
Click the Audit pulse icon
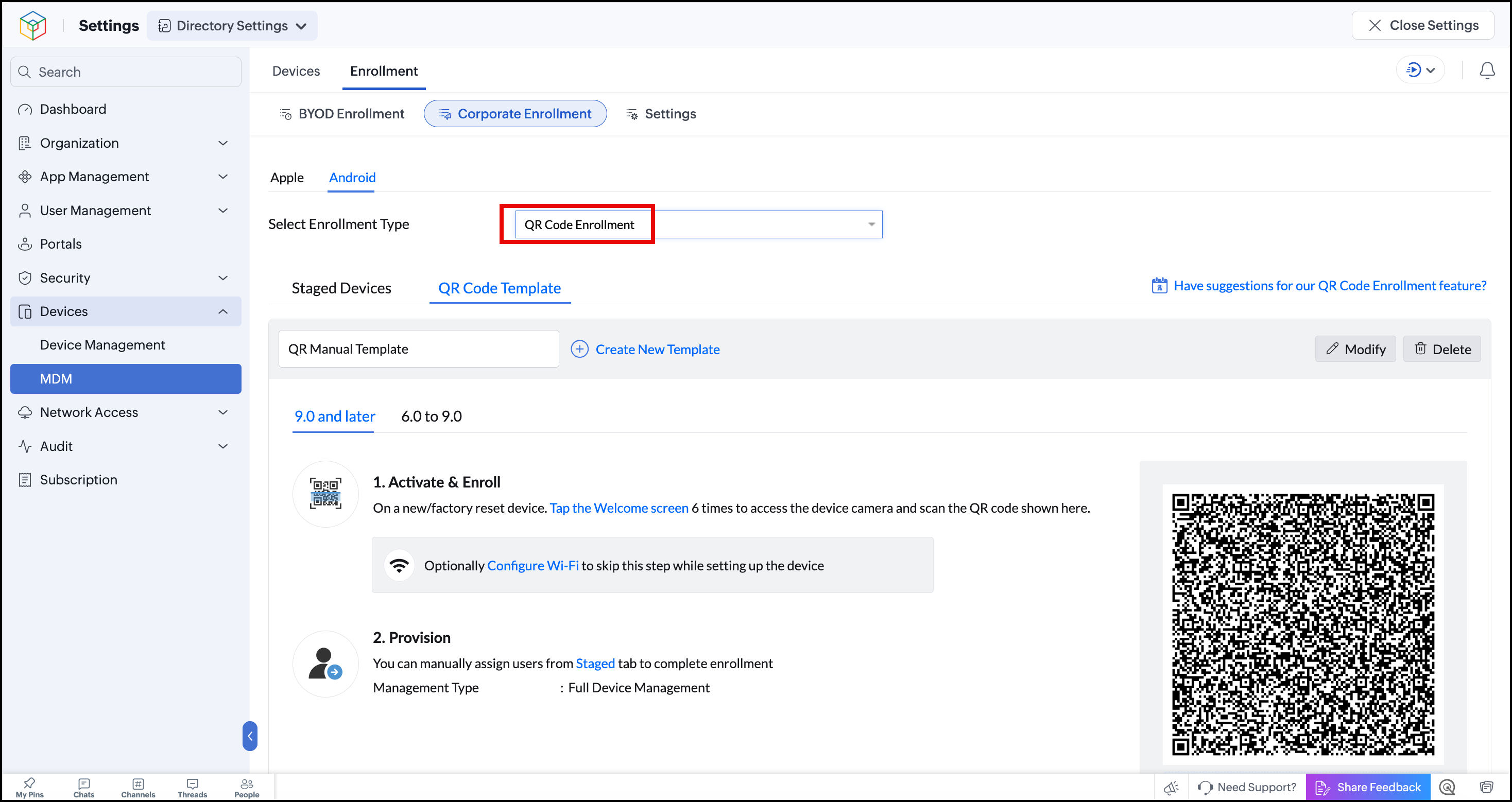(25, 446)
